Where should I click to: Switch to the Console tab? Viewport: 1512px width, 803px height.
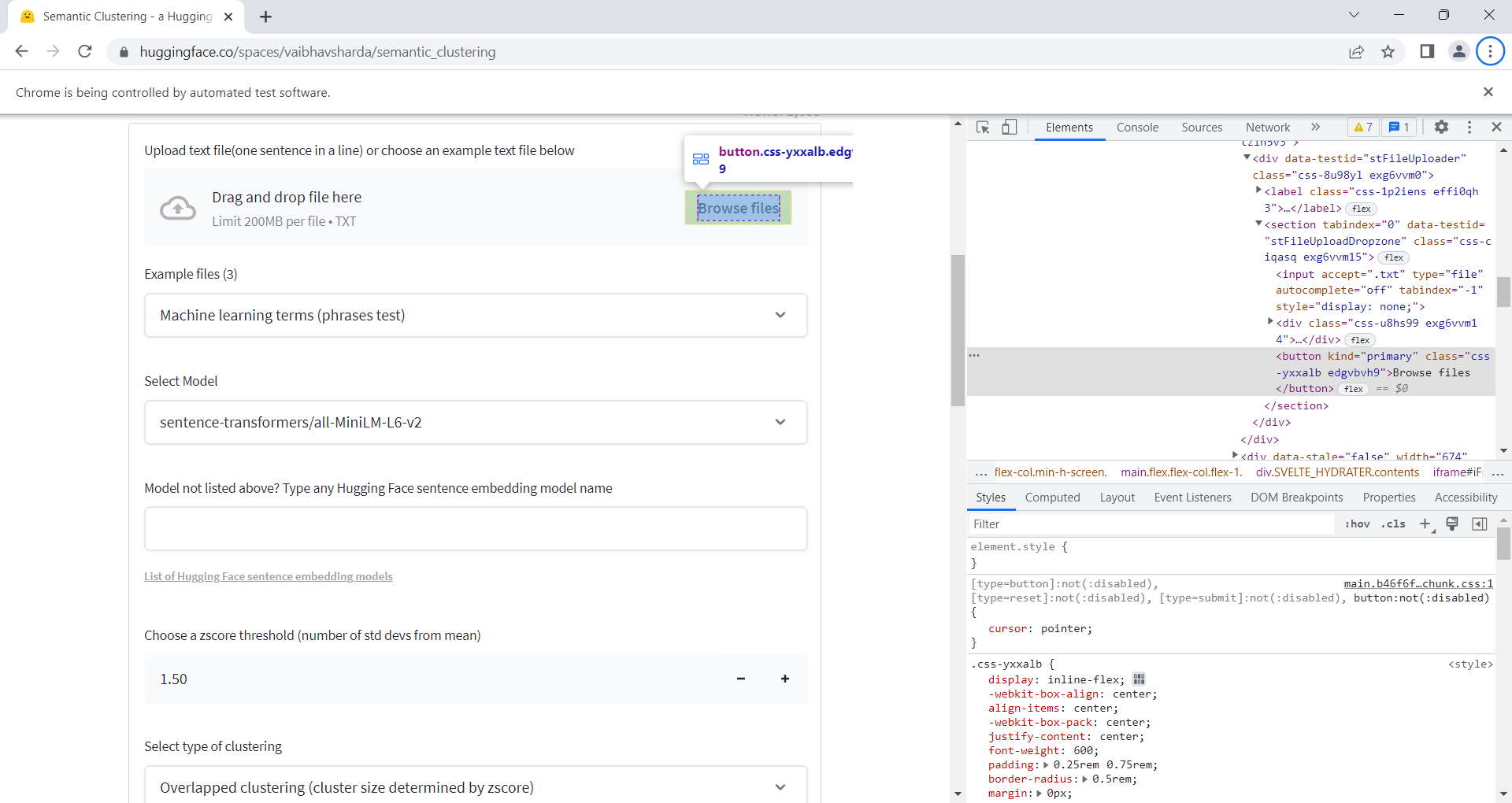click(1137, 128)
